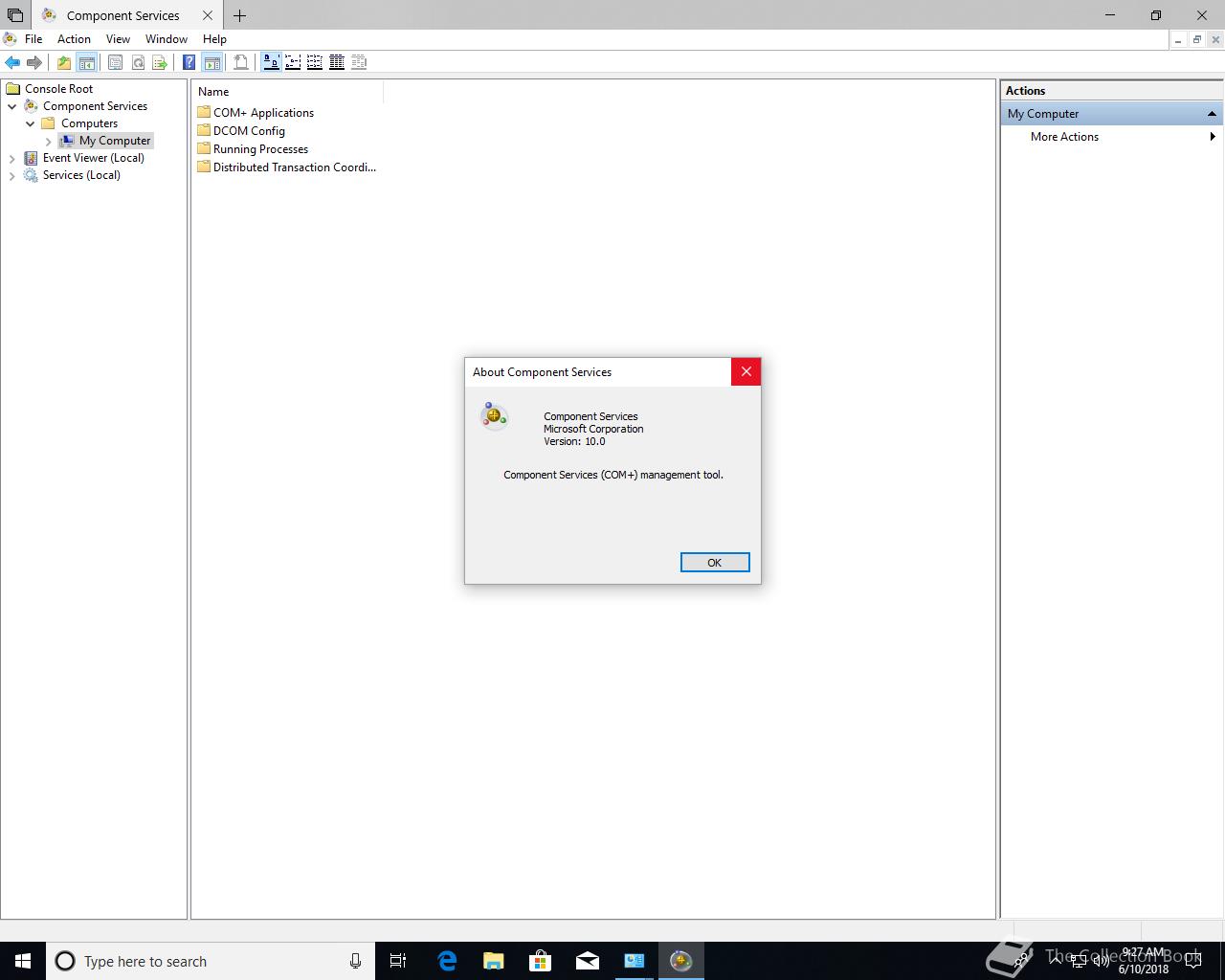Switch to List view icon
The height and width of the screenshot is (980, 1225).
(x=315, y=62)
